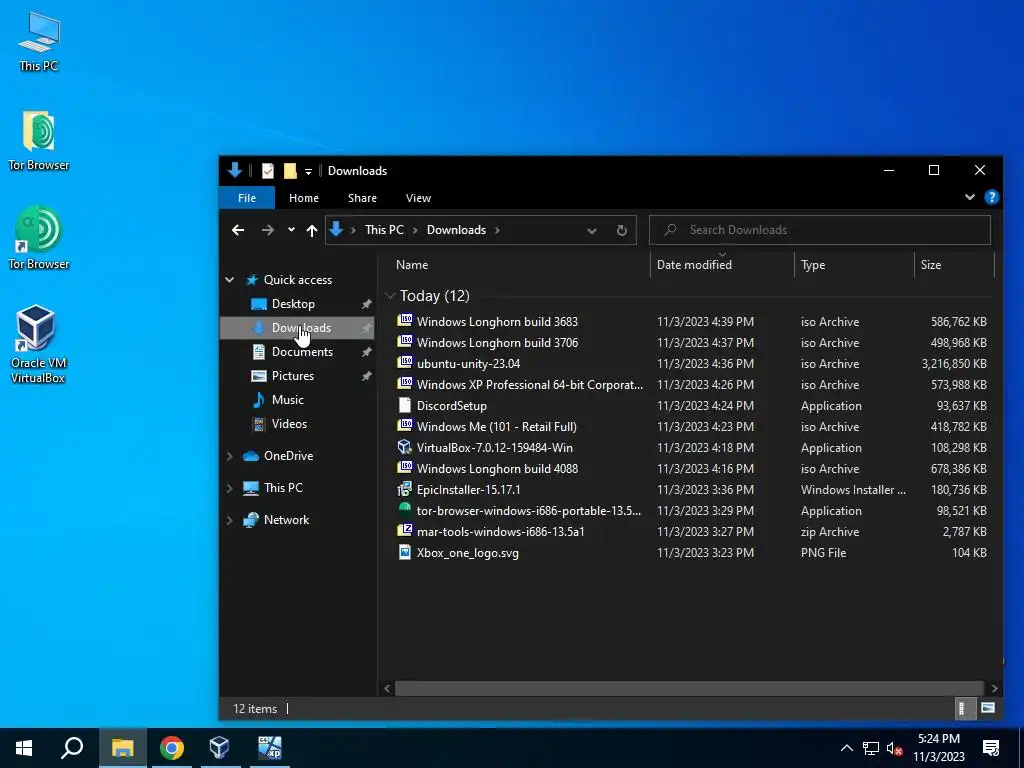Expand the This PC tree node

point(230,488)
